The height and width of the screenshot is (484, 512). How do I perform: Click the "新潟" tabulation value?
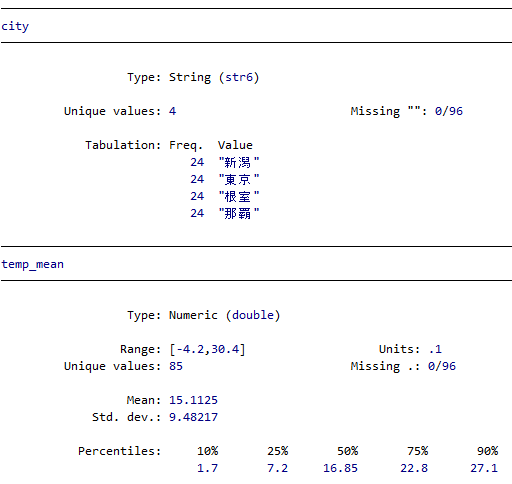pos(239,163)
